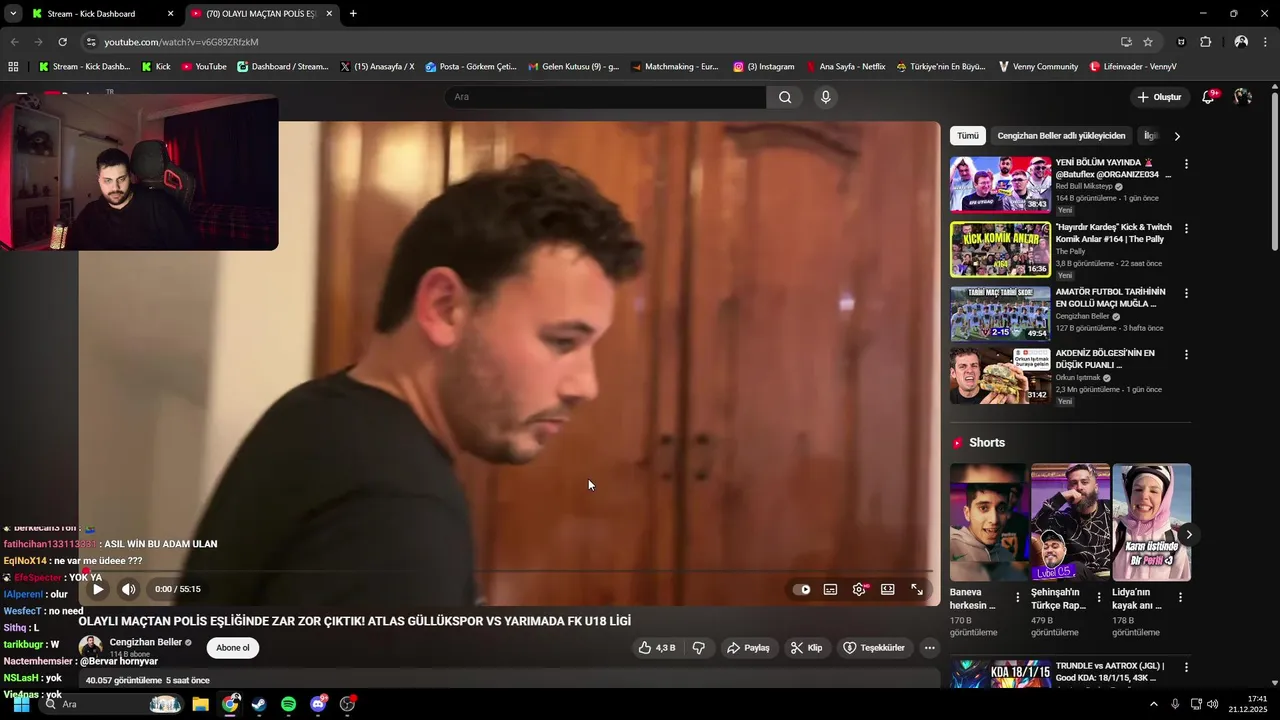Open Chrome extensions puzzle icon
1280x720 pixels.
(x=1205, y=42)
